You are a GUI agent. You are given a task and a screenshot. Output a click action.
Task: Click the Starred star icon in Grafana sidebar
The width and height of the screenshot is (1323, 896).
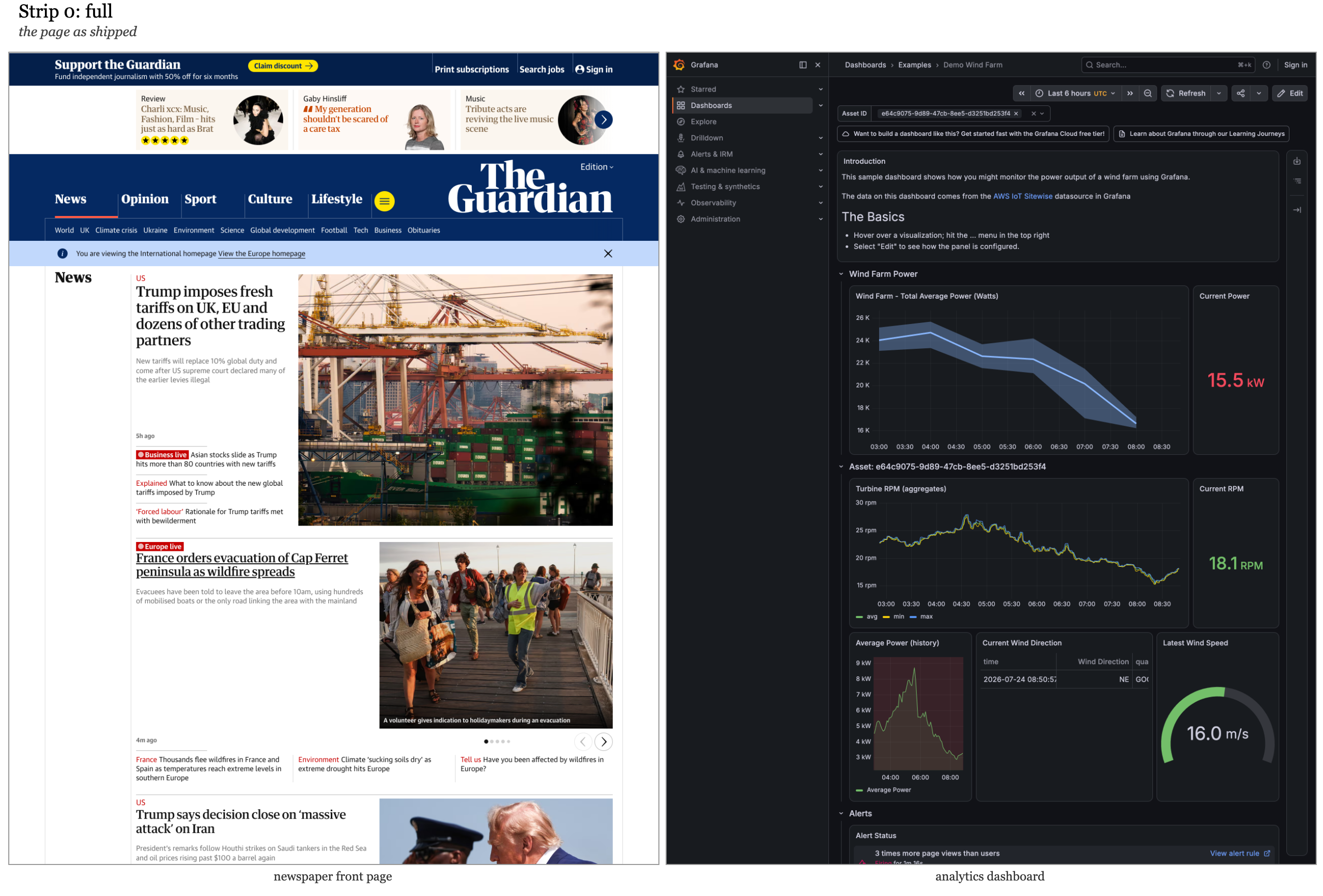coord(681,89)
